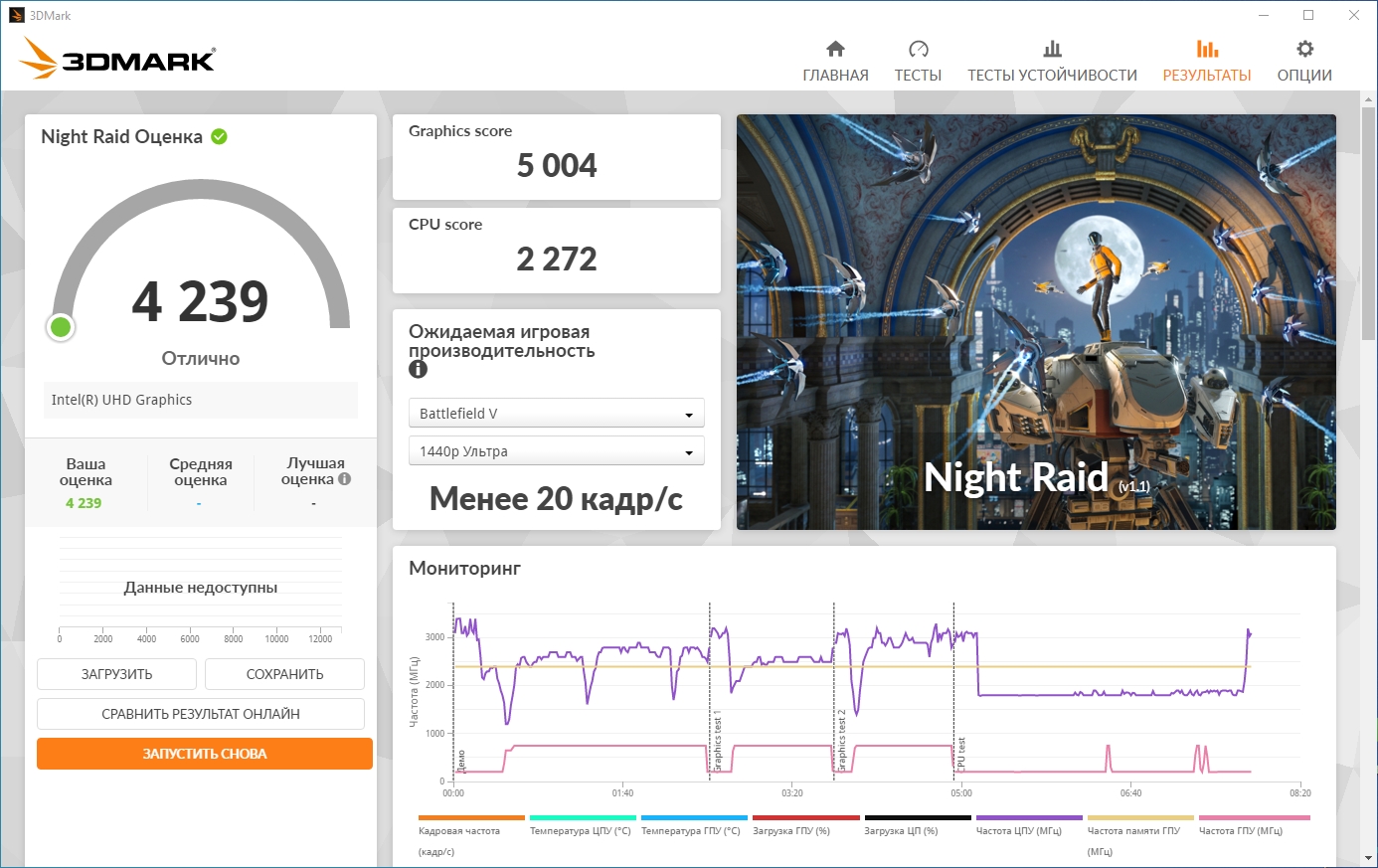Image resolution: width=1378 pixels, height=868 pixels.
Task: Click the Демо timeline marker
Action: [x=460, y=761]
